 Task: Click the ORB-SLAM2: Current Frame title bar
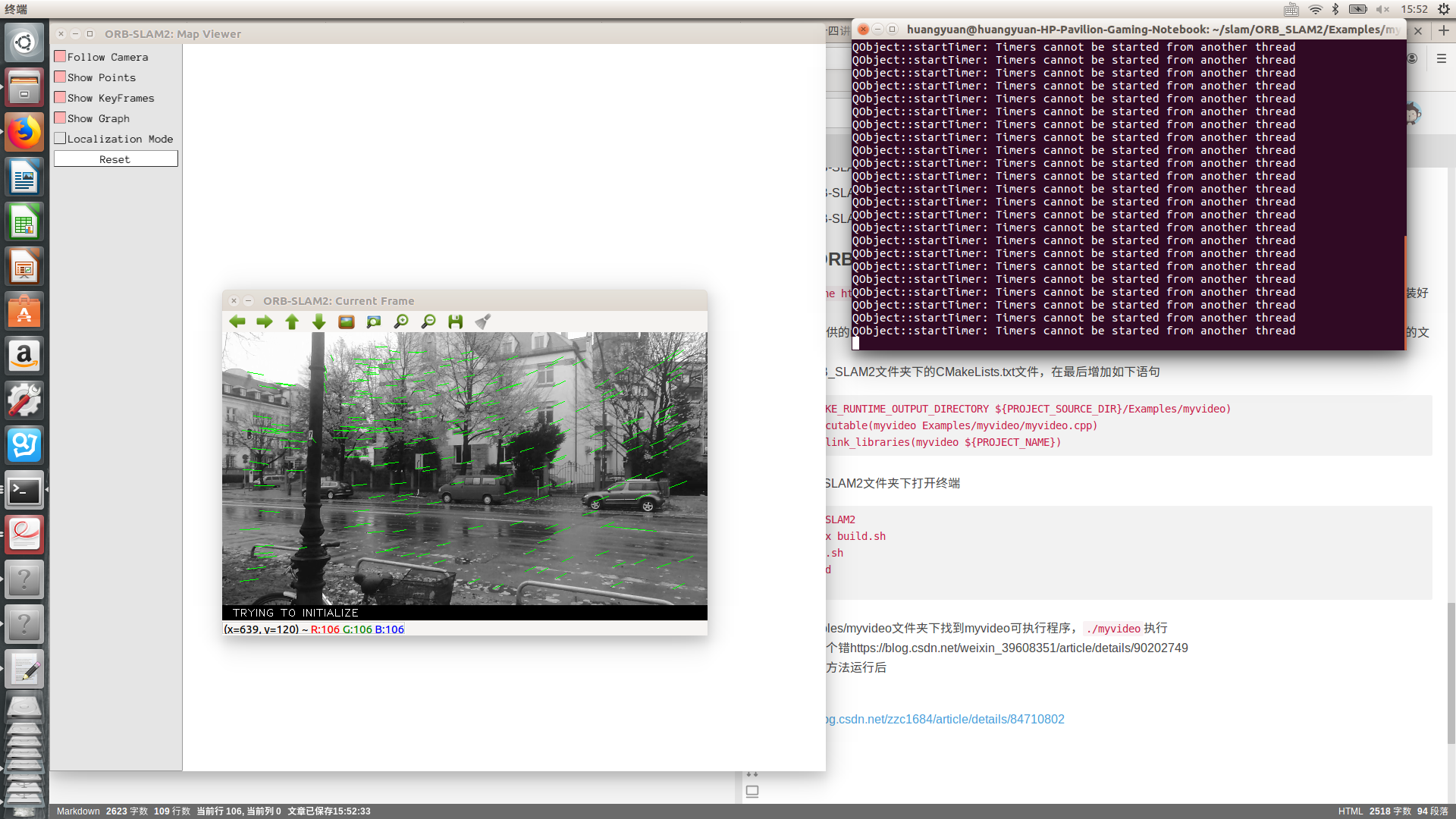point(465,301)
